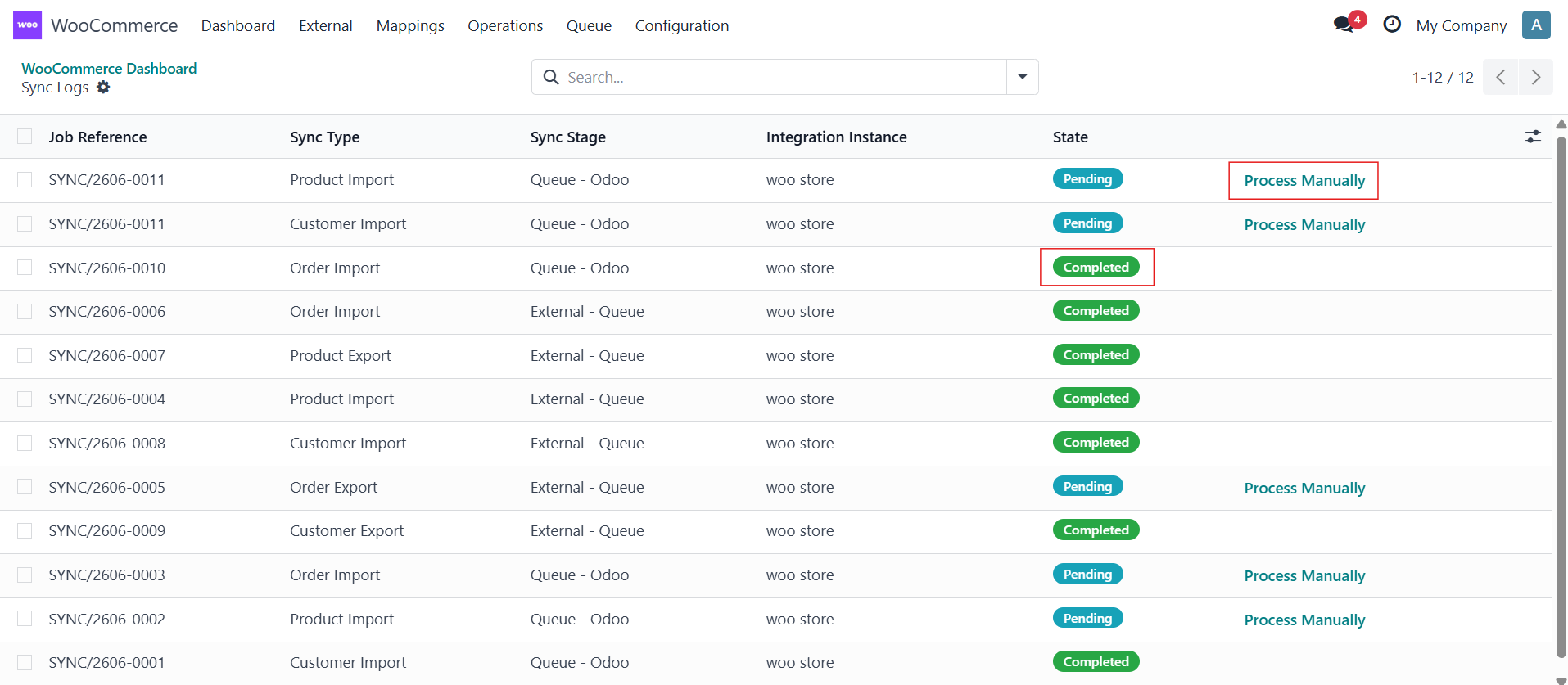The height and width of the screenshot is (685, 1568).
Task: Select checkbox for SYNC/2606-0006
Action: (25, 311)
